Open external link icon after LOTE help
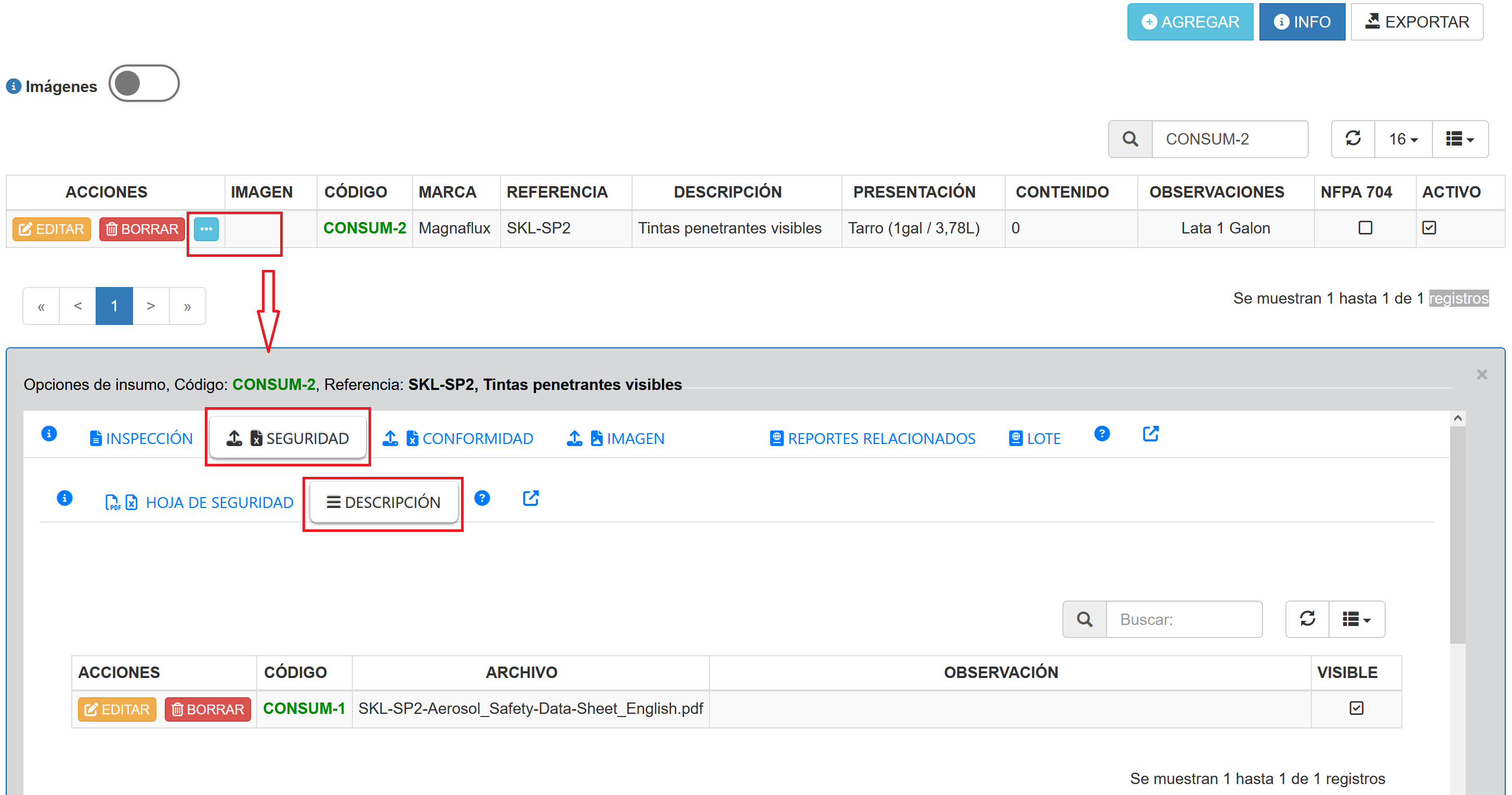Screen dimensions: 1512x795 [1150, 434]
